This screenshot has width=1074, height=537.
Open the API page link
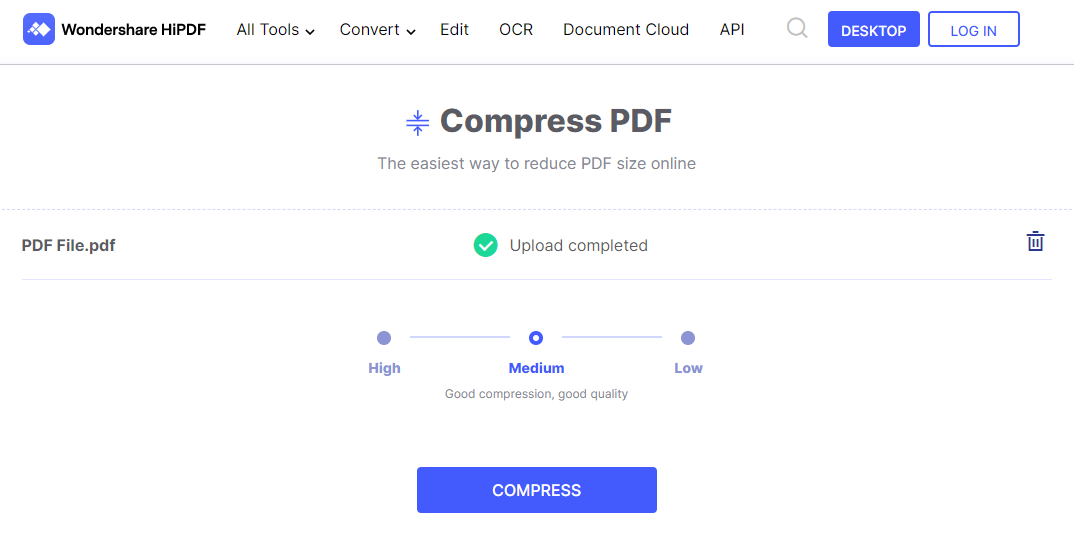pyautogui.click(x=732, y=29)
